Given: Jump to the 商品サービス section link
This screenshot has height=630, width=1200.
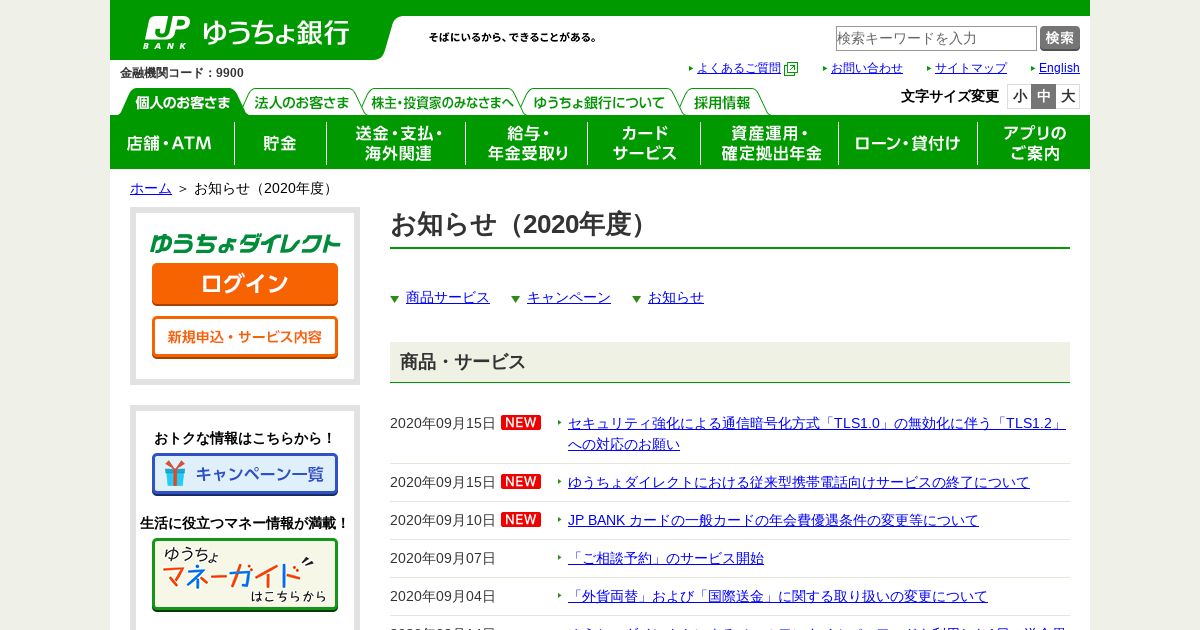Looking at the screenshot, I should point(448,297).
